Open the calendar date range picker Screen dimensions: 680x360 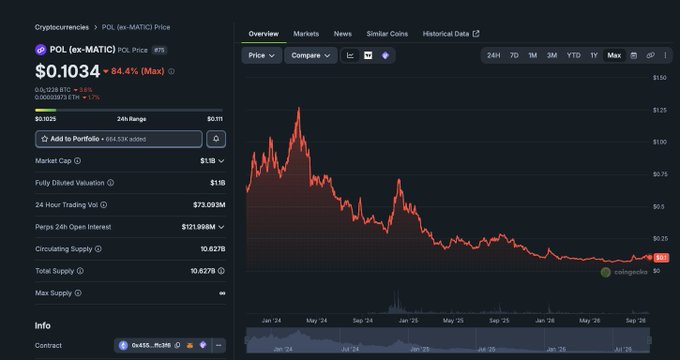pyautogui.click(x=634, y=56)
